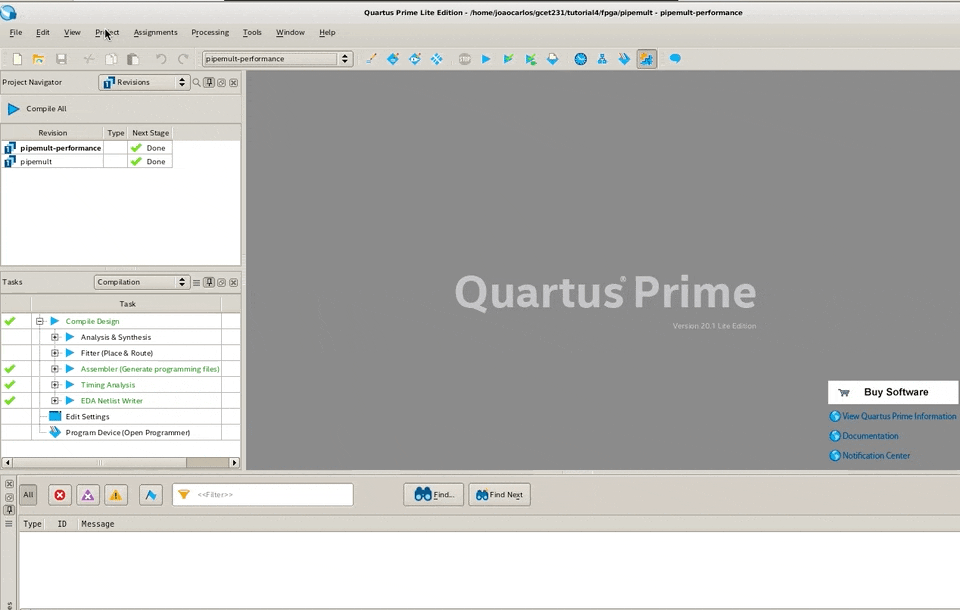Click the blue speech bubble toolbar icon
This screenshot has width=960, height=610.
coord(675,59)
